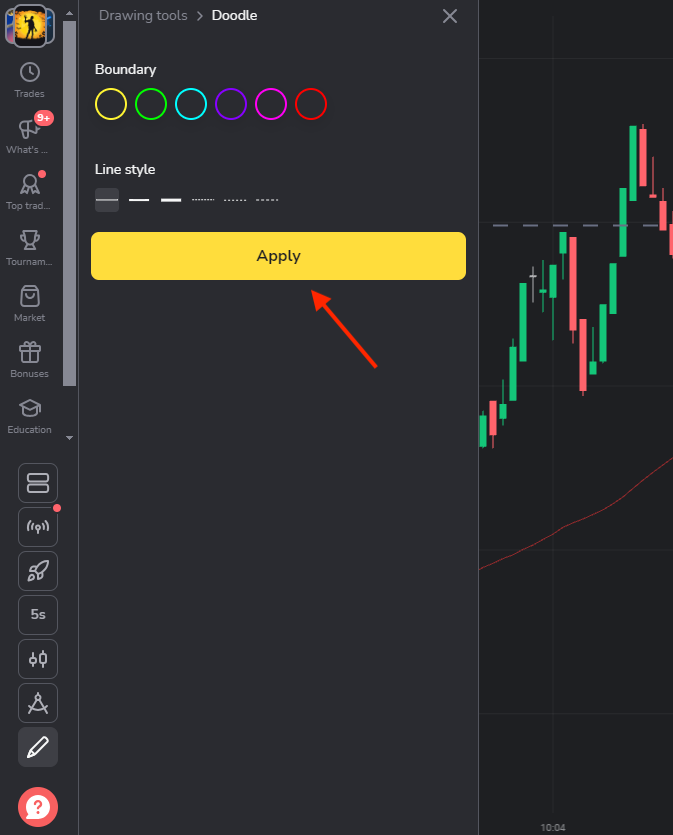Click the rocket icon button
This screenshot has width=673, height=835.
pos(38,571)
